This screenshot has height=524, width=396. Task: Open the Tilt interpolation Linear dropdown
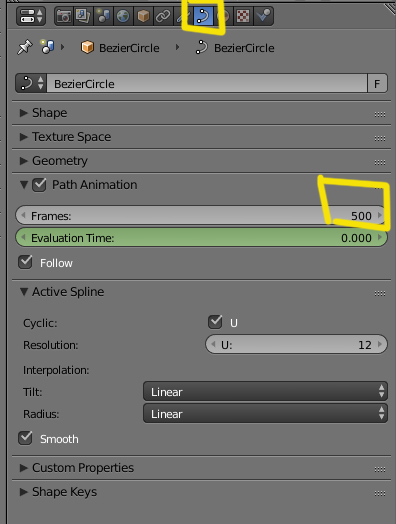pyautogui.click(x=265, y=391)
